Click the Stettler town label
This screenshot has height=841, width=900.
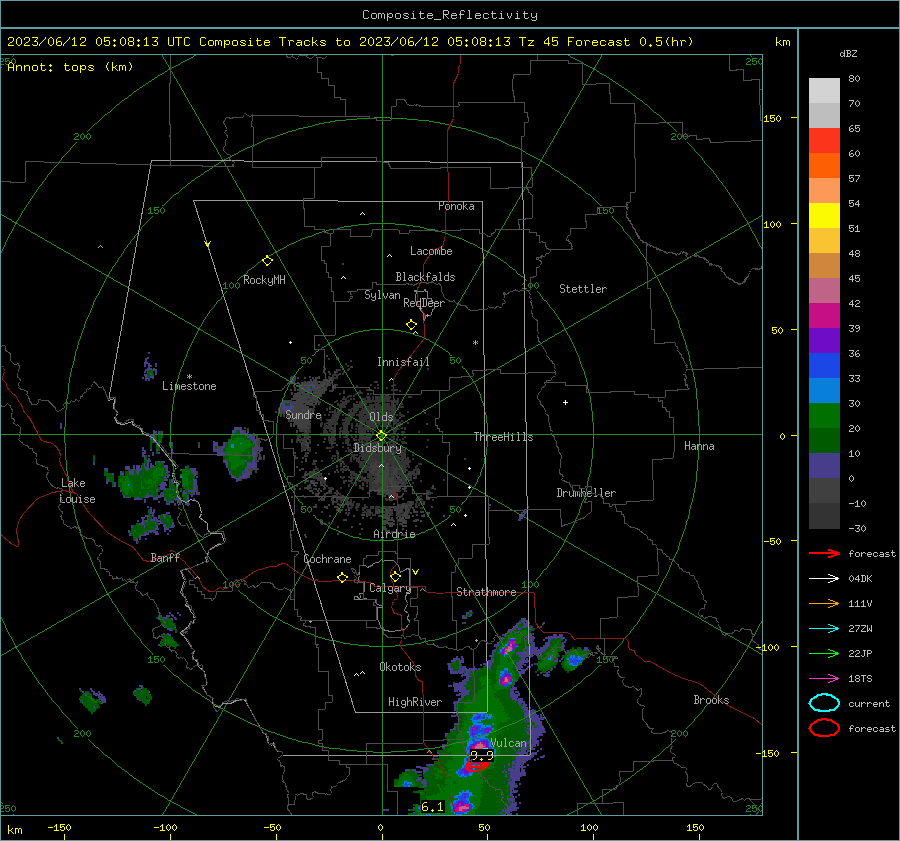click(x=583, y=289)
